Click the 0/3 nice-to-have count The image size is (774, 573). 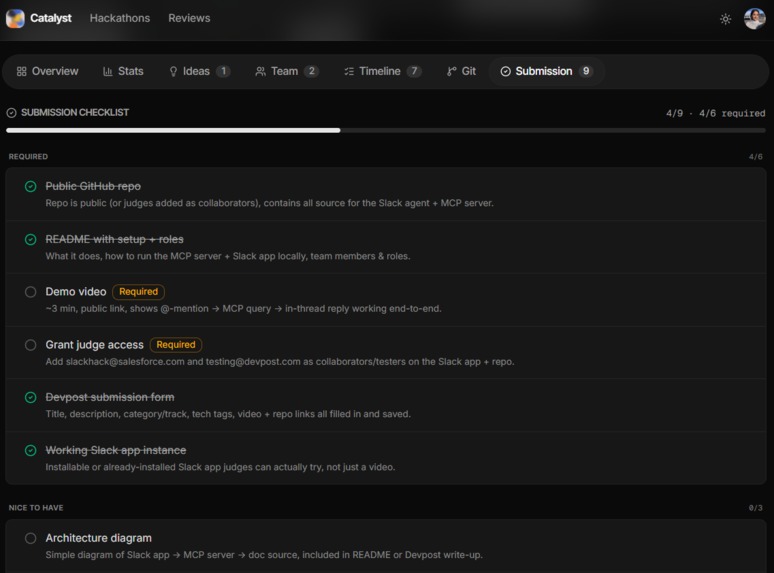click(755, 508)
